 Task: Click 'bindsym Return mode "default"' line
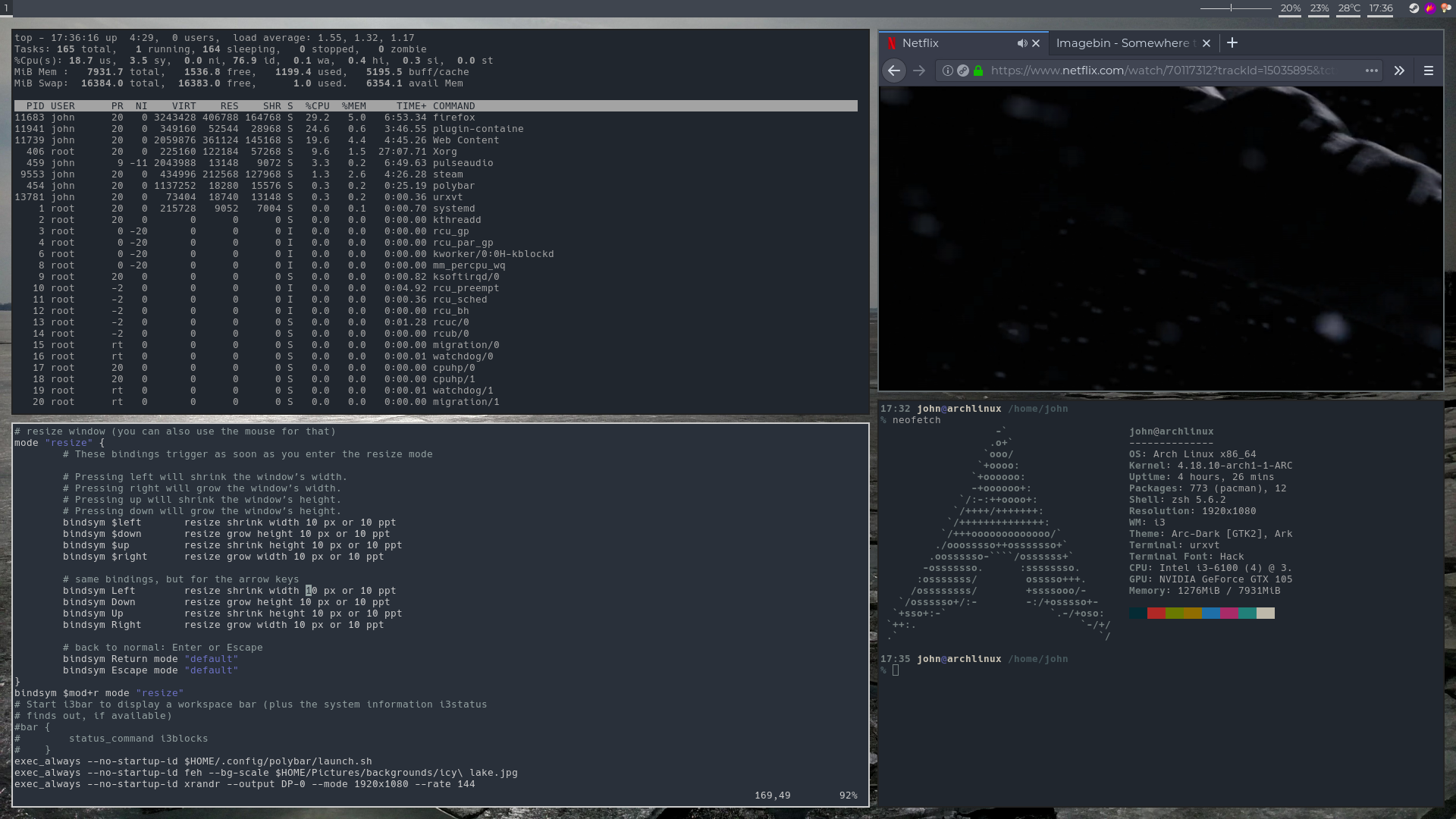click(151, 659)
